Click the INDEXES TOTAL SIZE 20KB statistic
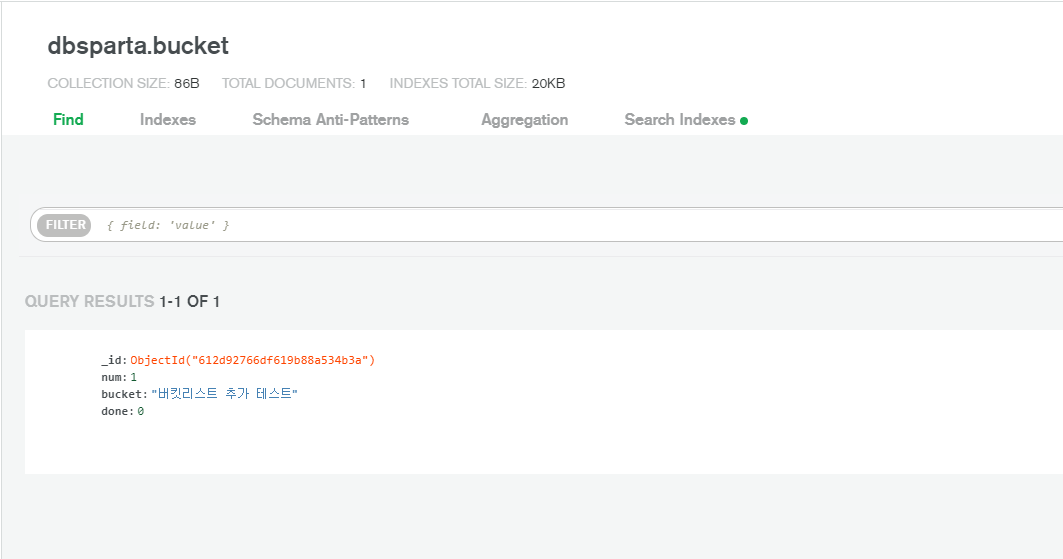1063x559 pixels. (x=477, y=83)
